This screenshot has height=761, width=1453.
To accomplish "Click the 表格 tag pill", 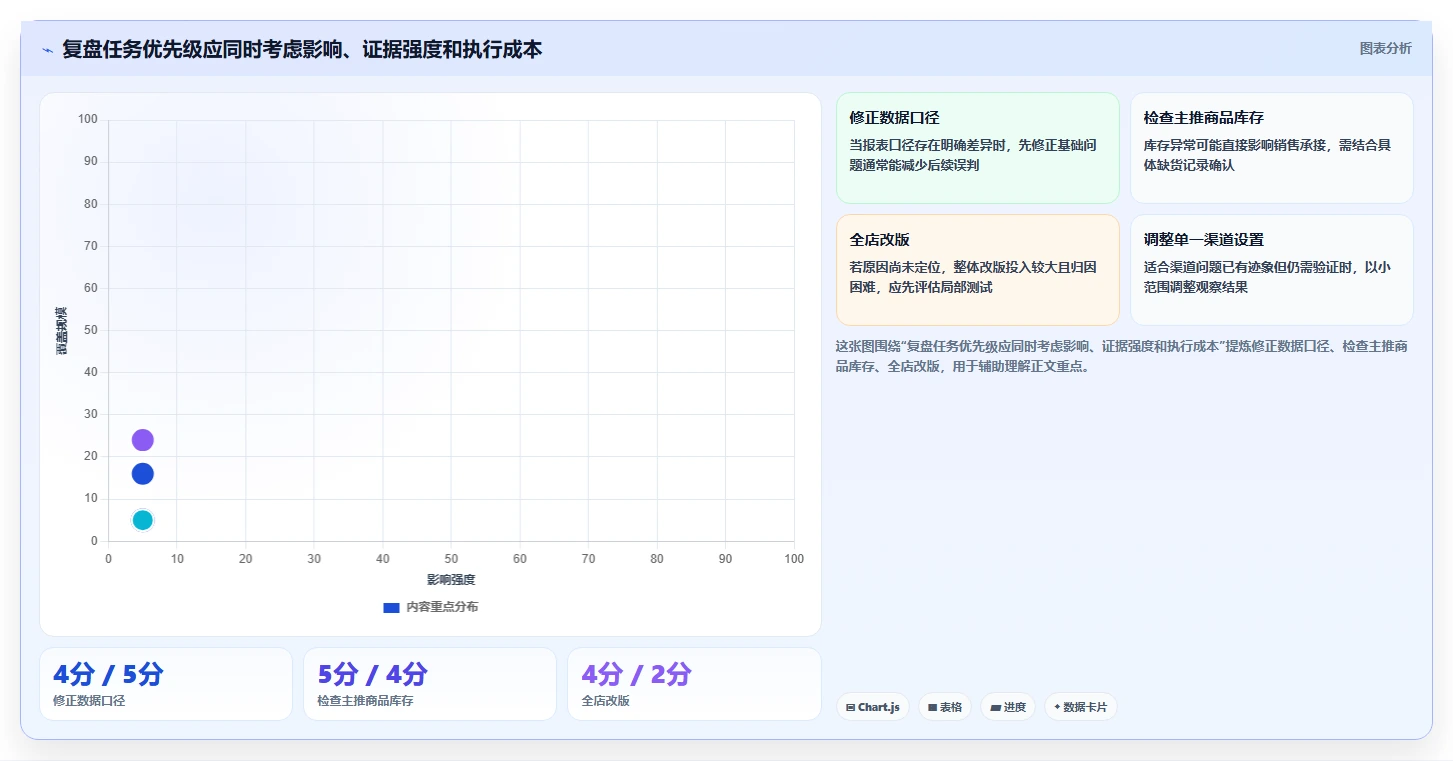I will point(945,707).
